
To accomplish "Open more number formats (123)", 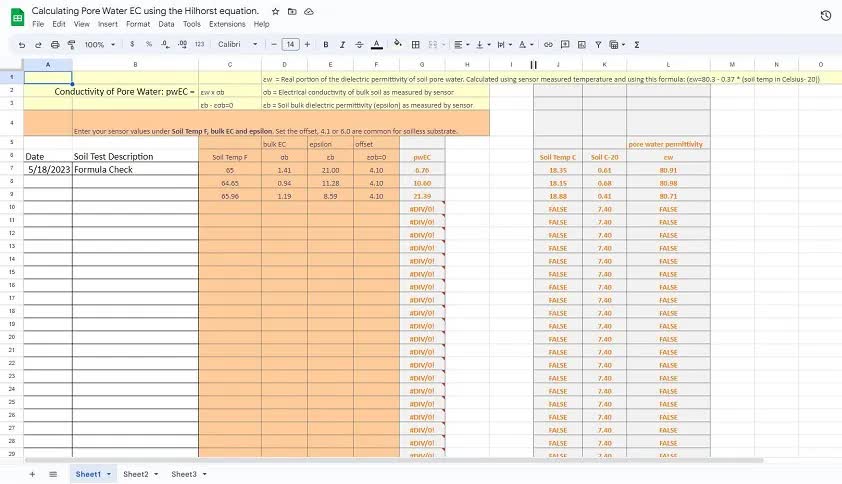I will (200, 44).
